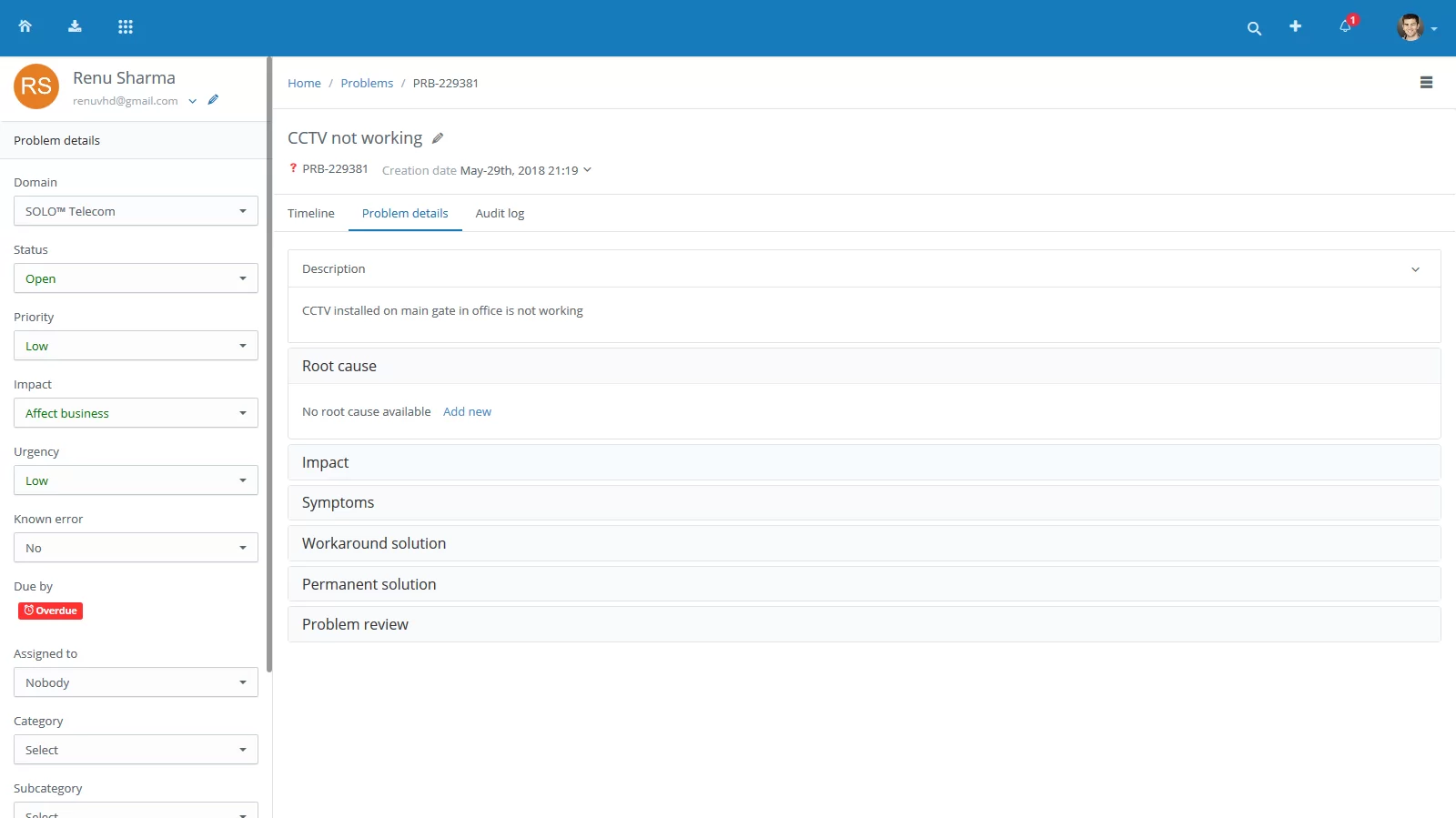This screenshot has height=818, width=1456.
Task: Expand the Workaround solution section
Action: click(x=864, y=543)
